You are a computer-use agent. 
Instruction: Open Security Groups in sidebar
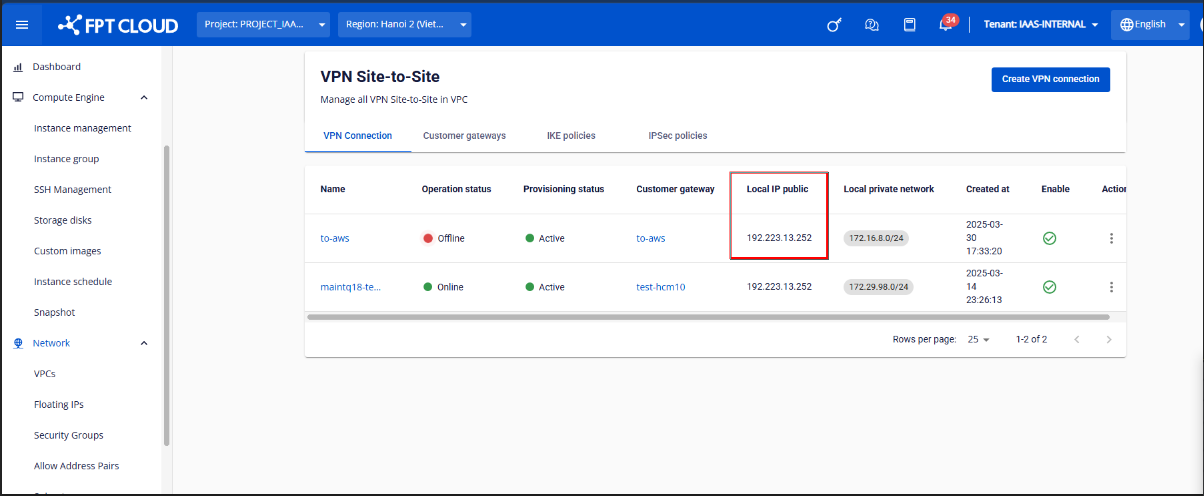(69, 435)
